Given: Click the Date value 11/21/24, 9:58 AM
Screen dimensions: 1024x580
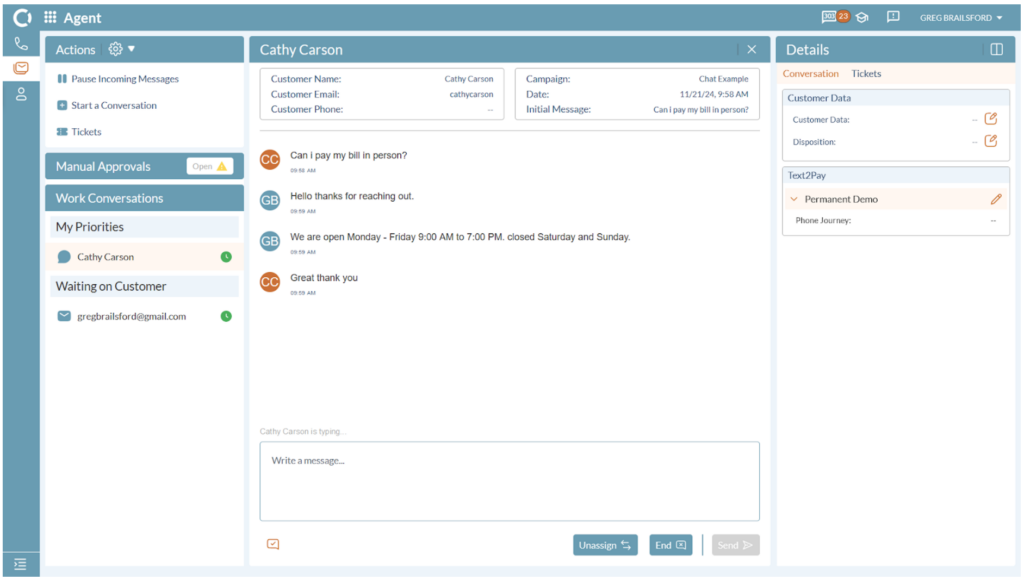Looking at the screenshot, I should 714,95.
